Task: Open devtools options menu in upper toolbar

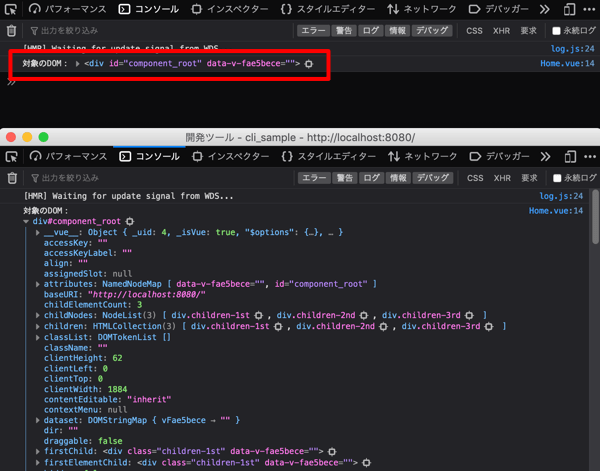Action: pyautogui.click(x=589, y=9)
